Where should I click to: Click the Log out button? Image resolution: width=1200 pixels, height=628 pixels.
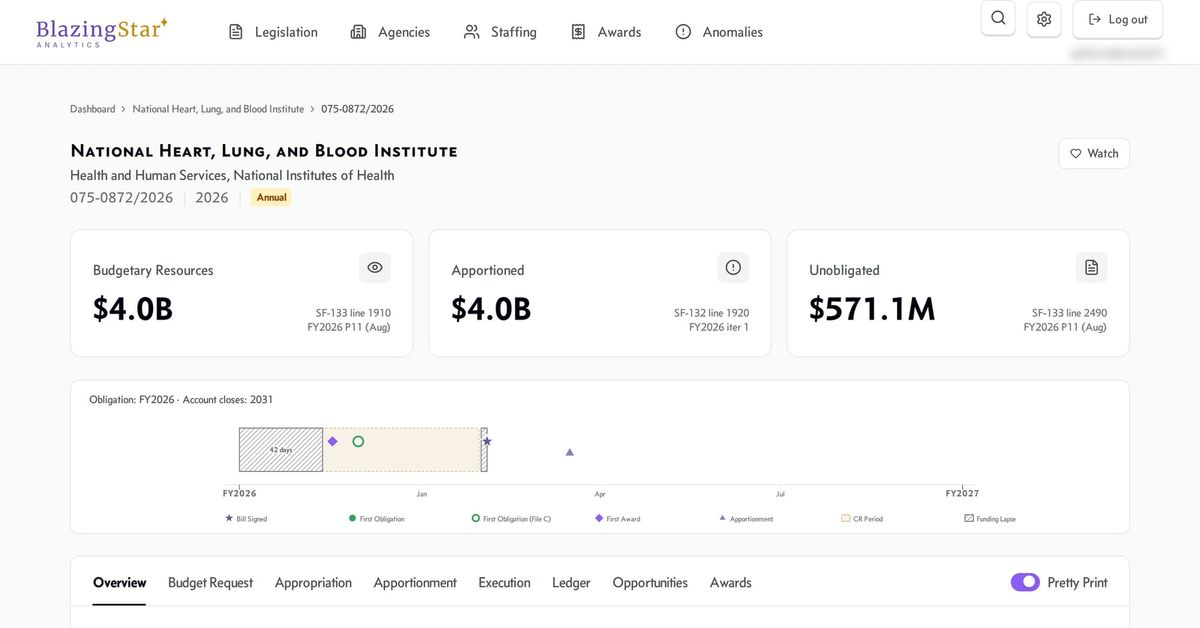tap(1118, 19)
